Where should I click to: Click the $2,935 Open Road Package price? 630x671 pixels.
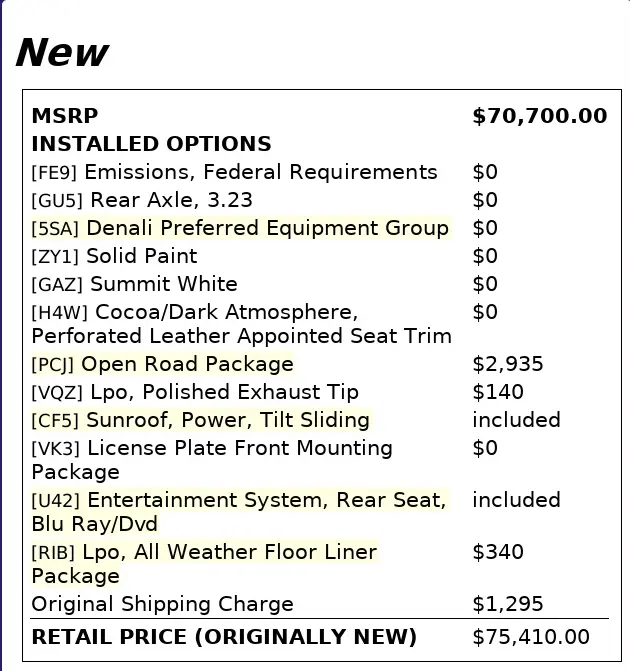pos(508,364)
